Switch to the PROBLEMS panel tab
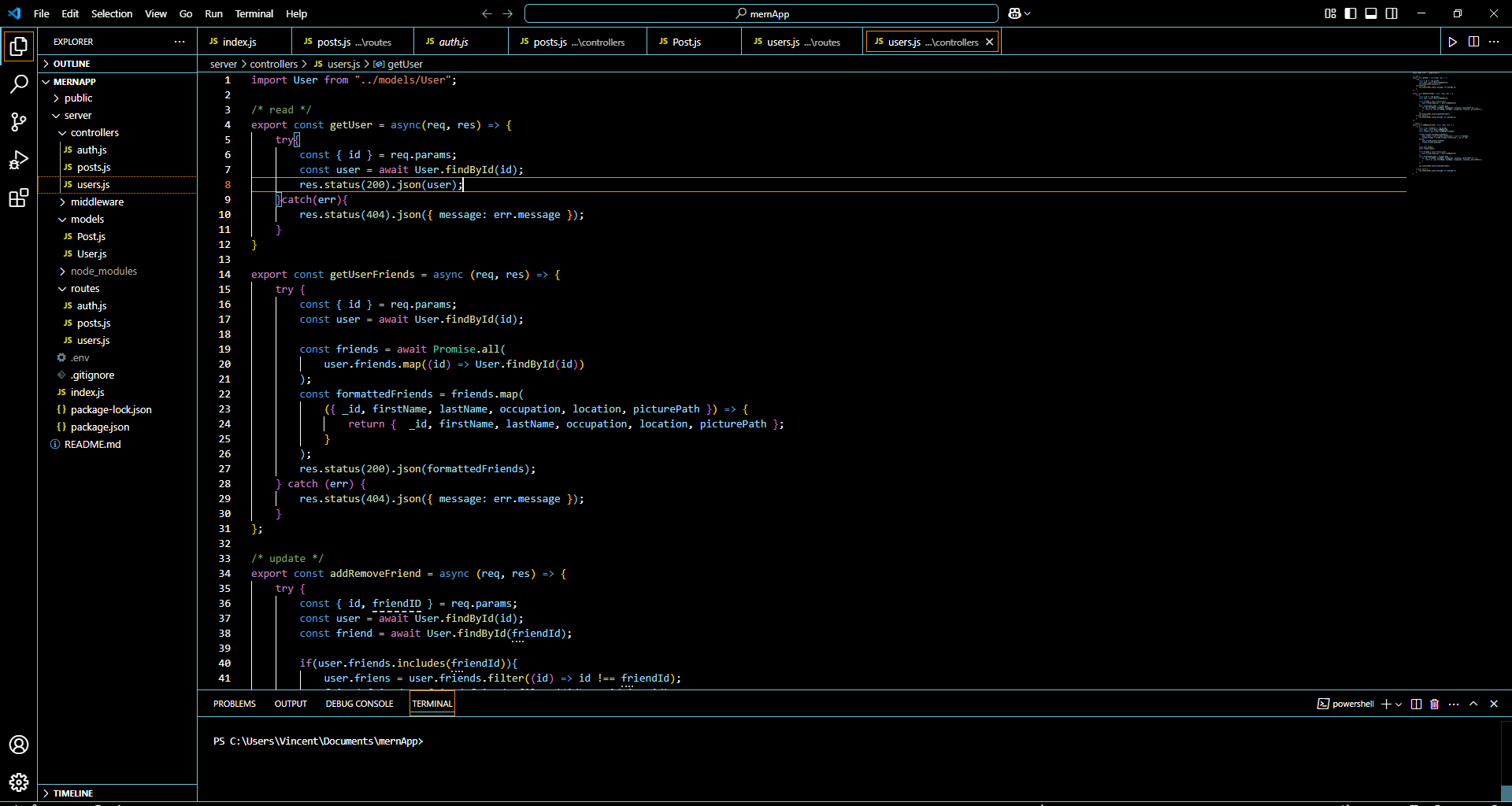Viewport: 1512px width, 806px height. [x=234, y=704]
